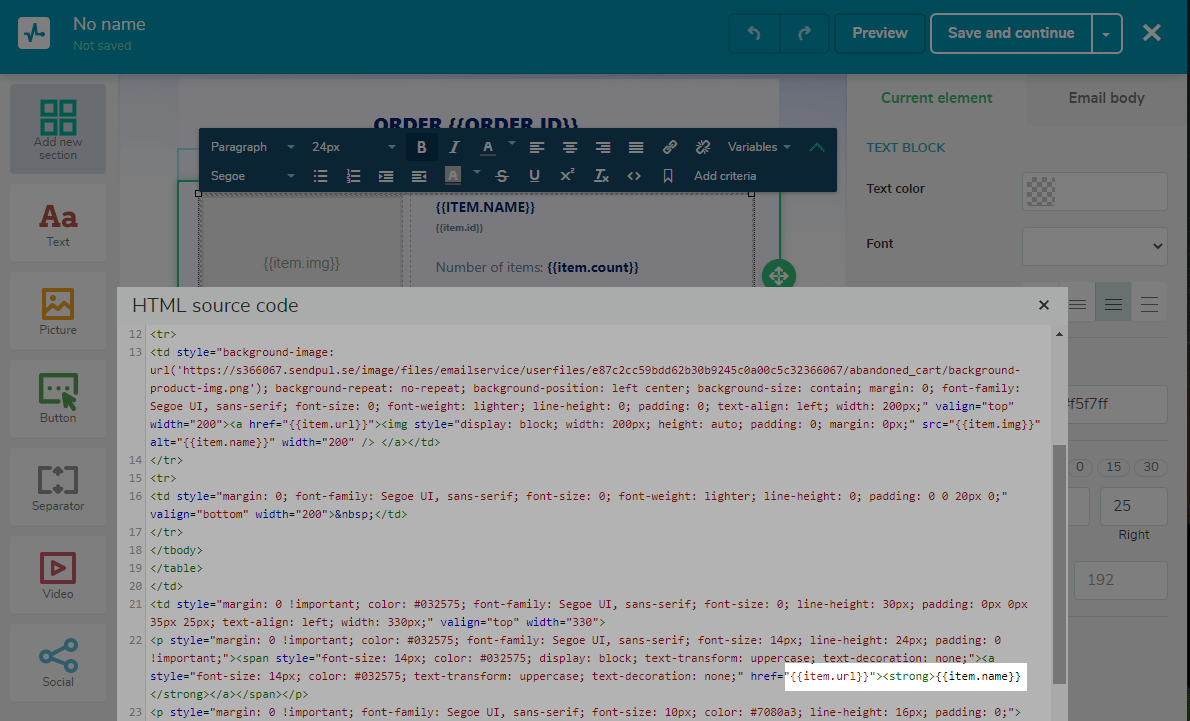Apply superscript formatting

tap(567, 176)
